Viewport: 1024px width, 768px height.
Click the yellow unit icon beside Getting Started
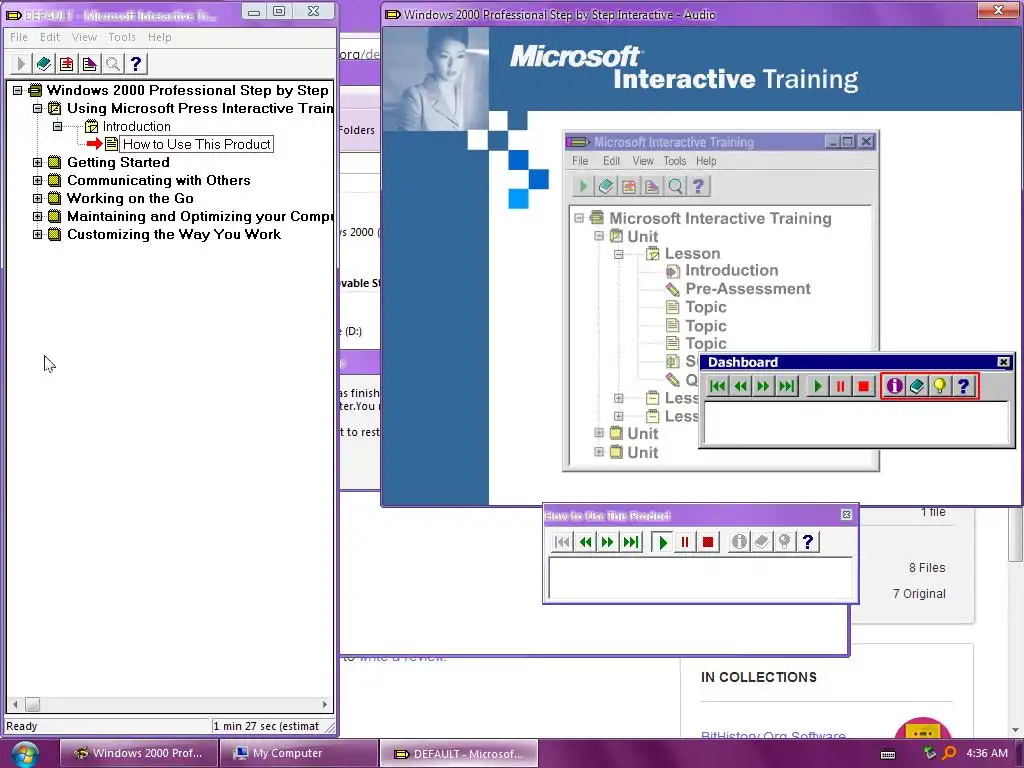tap(55, 162)
